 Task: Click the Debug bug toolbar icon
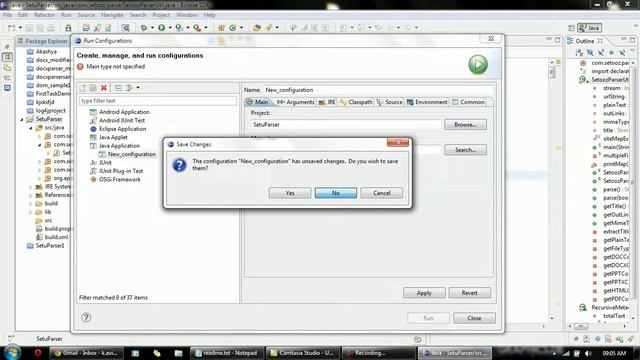(144, 28)
